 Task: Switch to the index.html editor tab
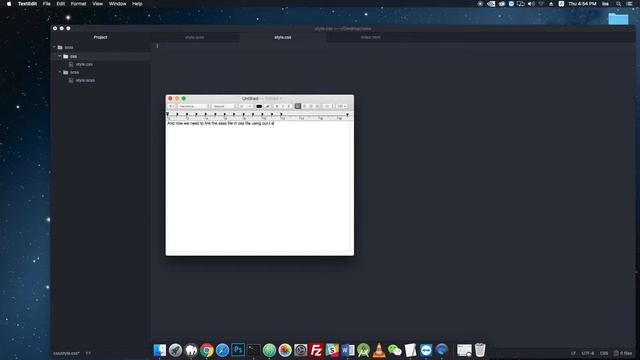tap(371, 37)
